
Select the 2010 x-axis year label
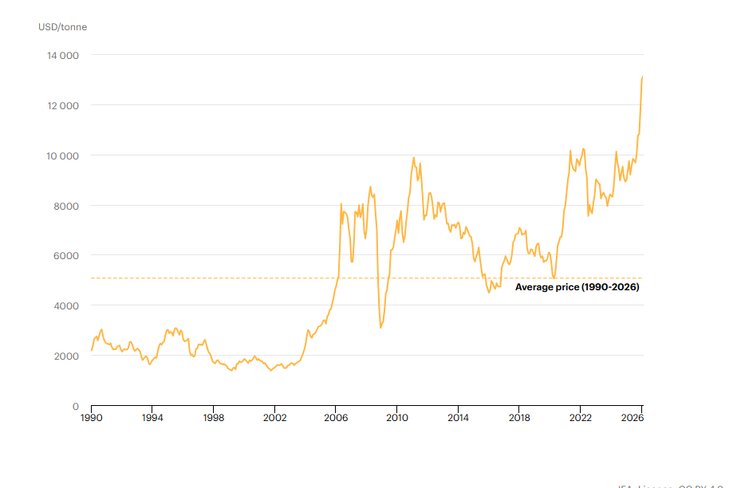click(x=397, y=418)
